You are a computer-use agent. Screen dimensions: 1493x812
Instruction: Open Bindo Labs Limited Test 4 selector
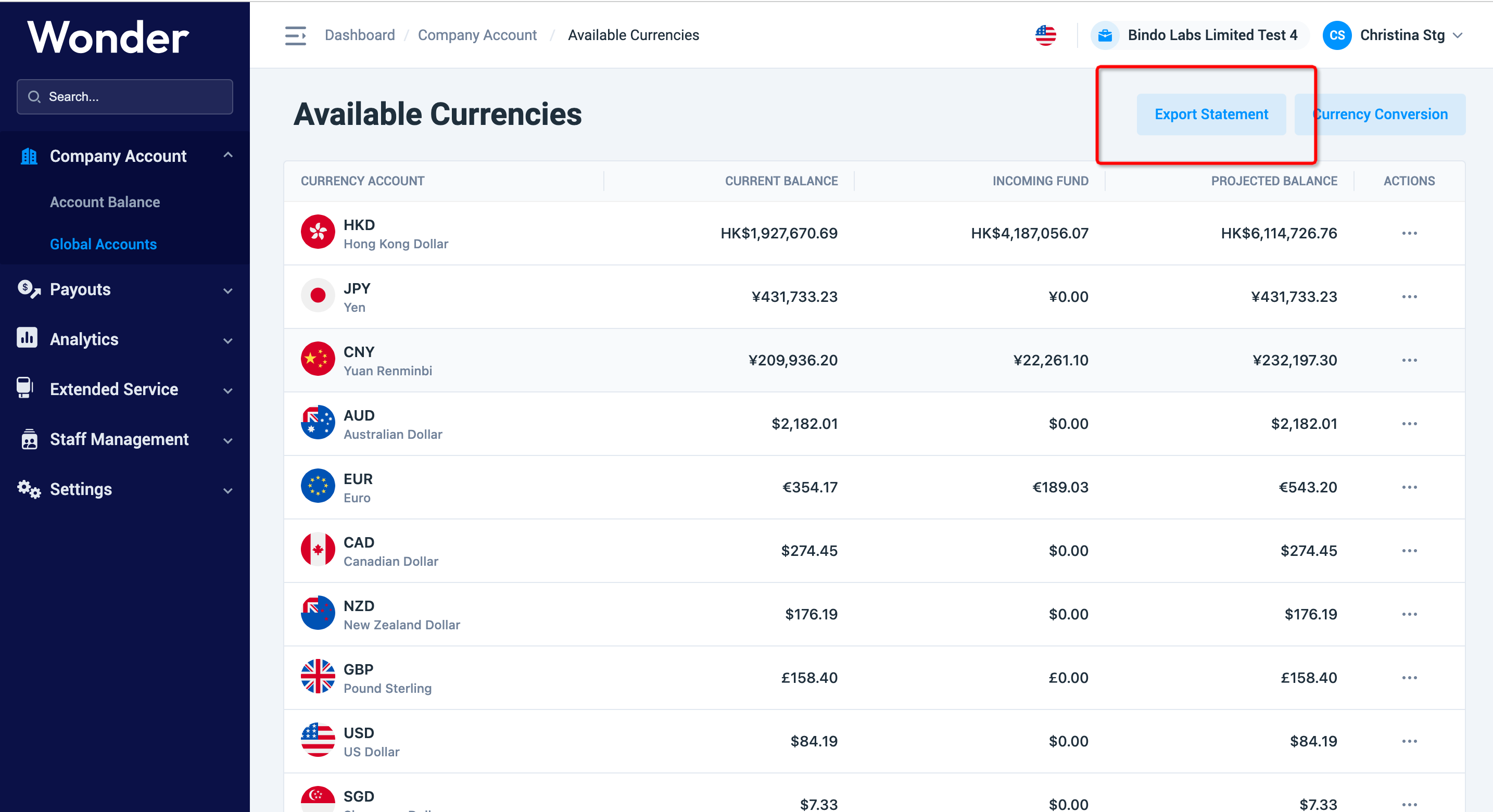(x=1200, y=35)
